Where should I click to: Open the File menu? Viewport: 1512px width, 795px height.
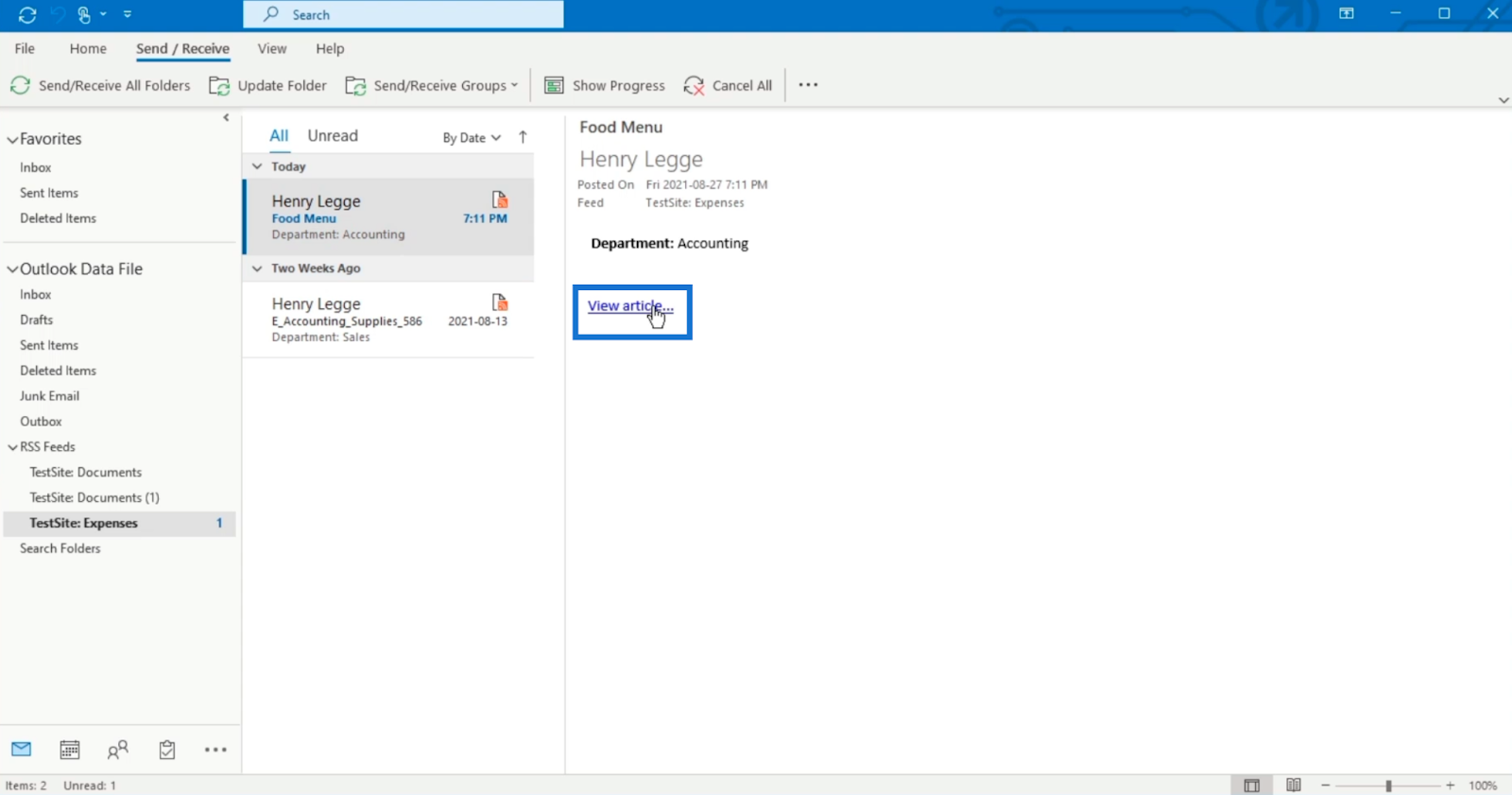(x=25, y=48)
